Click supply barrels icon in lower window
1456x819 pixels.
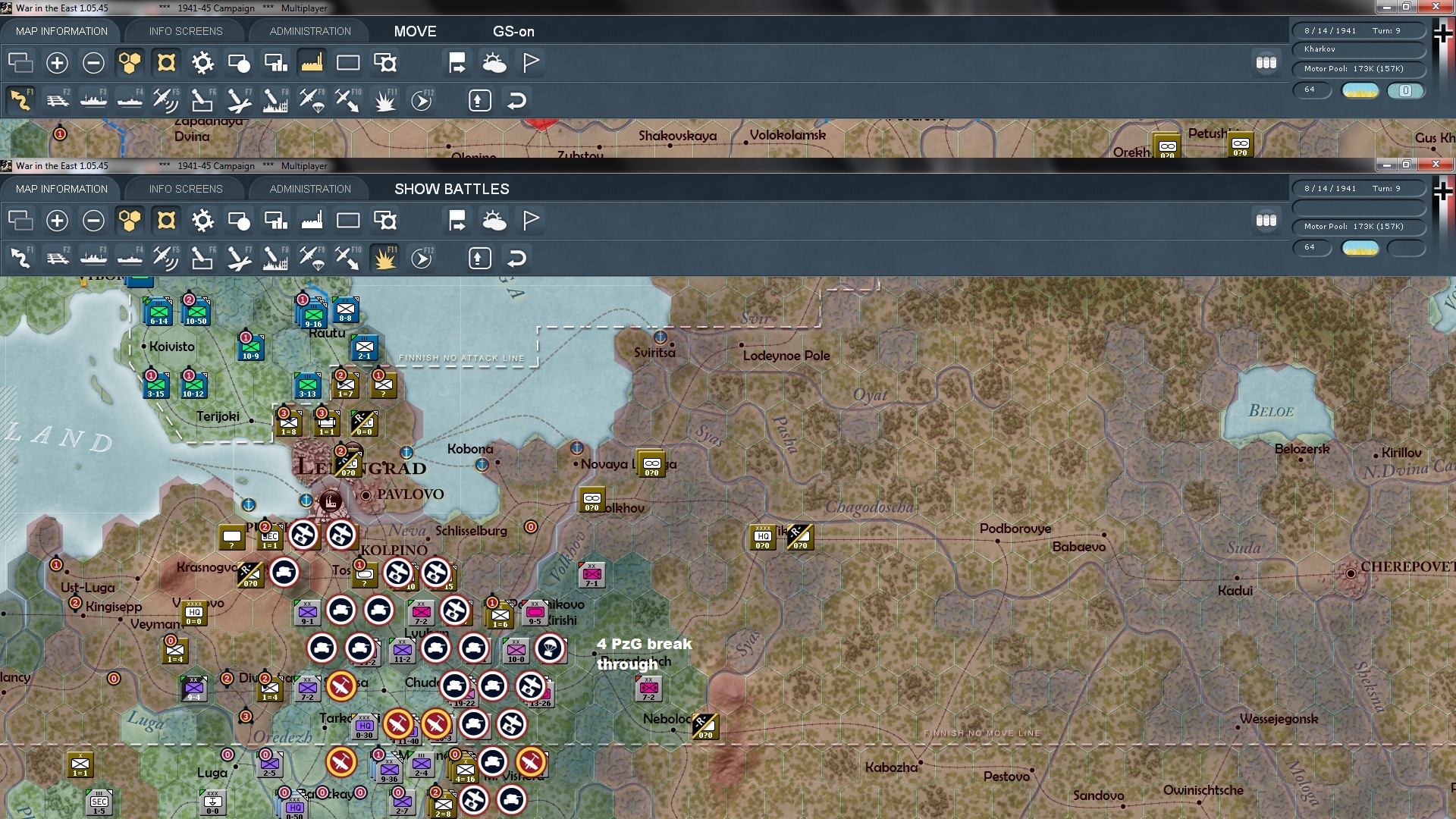click(1266, 221)
